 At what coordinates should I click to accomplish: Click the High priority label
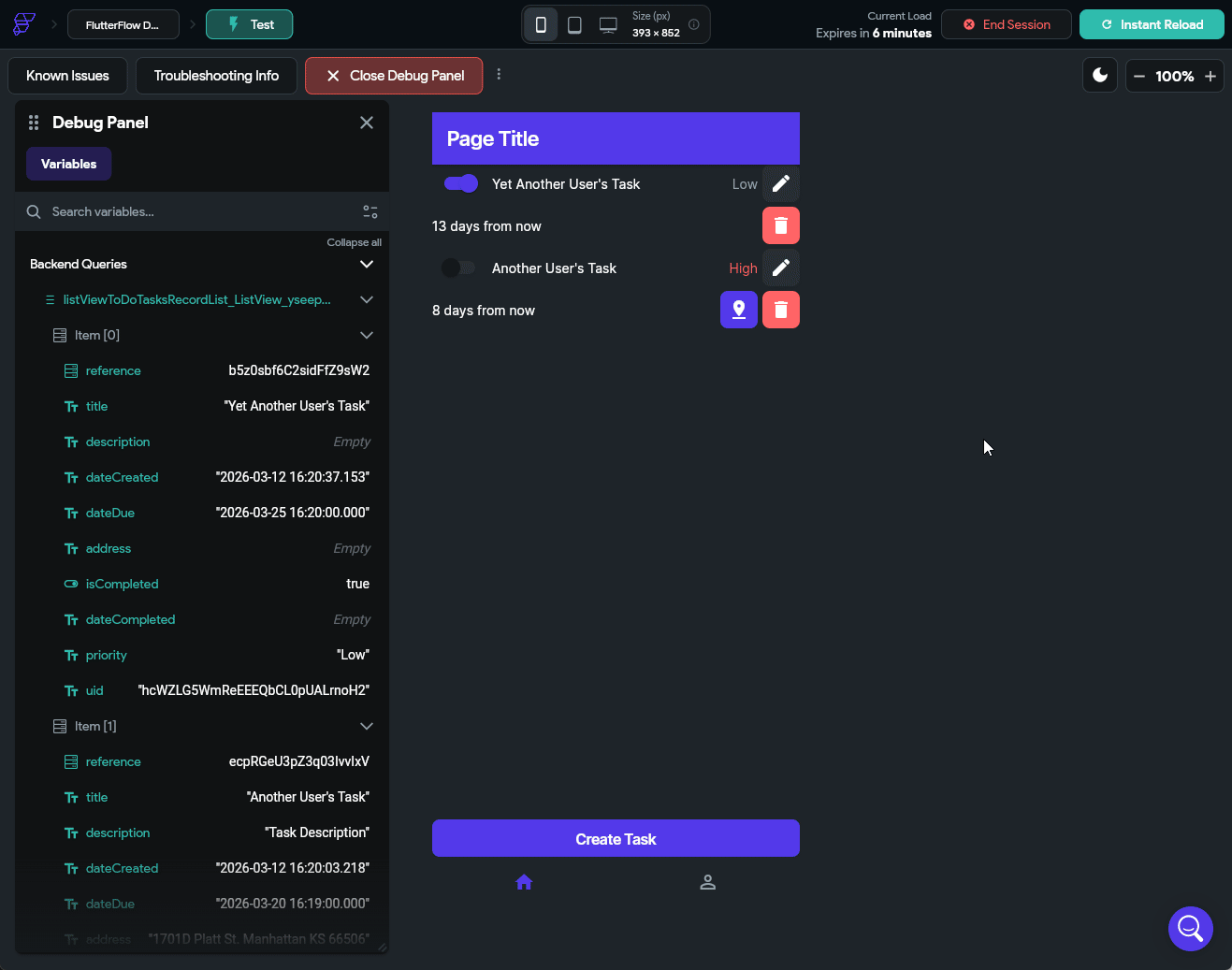pyautogui.click(x=744, y=268)
